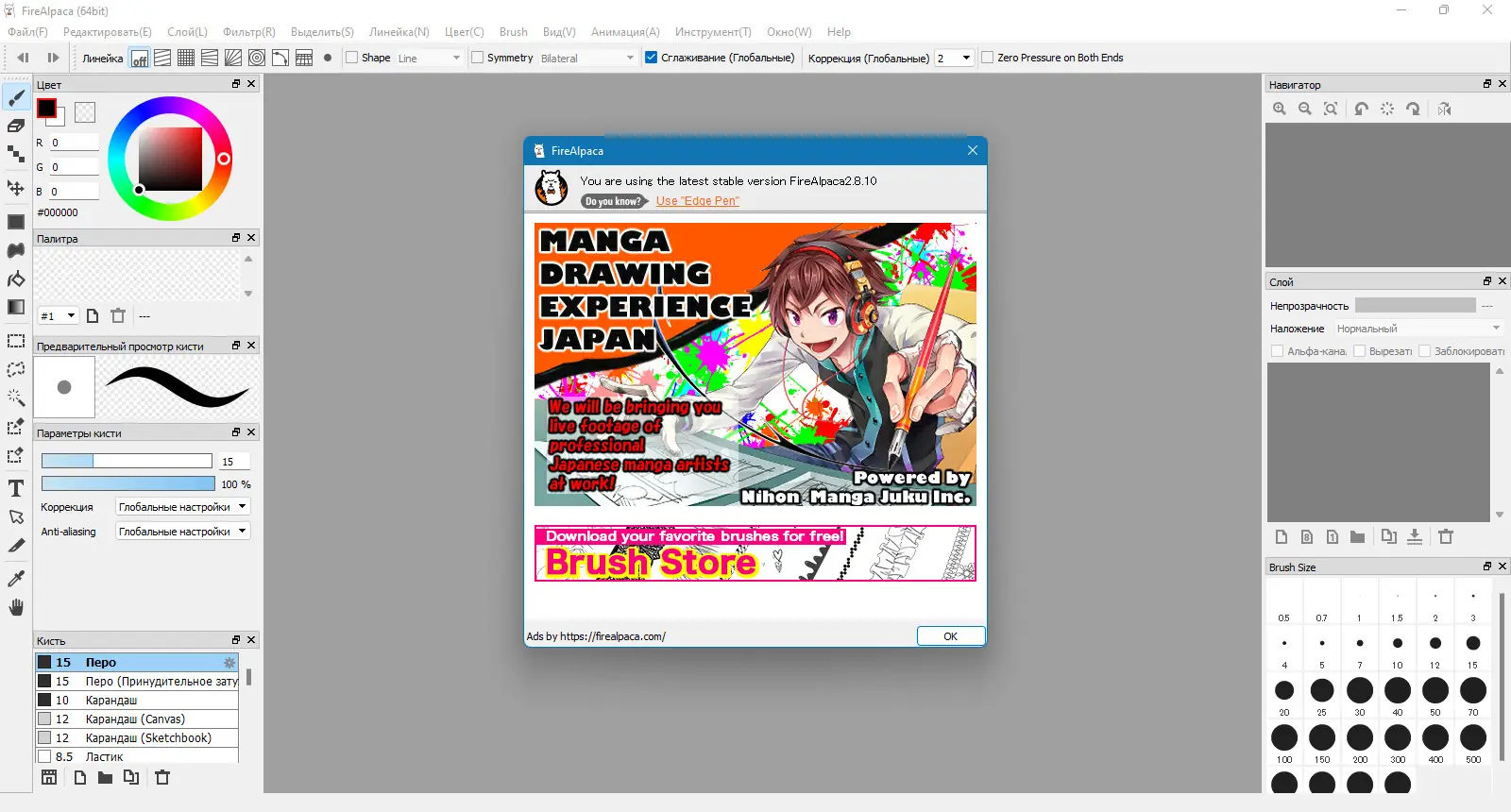Screen dimensions: 1511x812
Task: Choose the Gradient tool
Action: [16, 307]
